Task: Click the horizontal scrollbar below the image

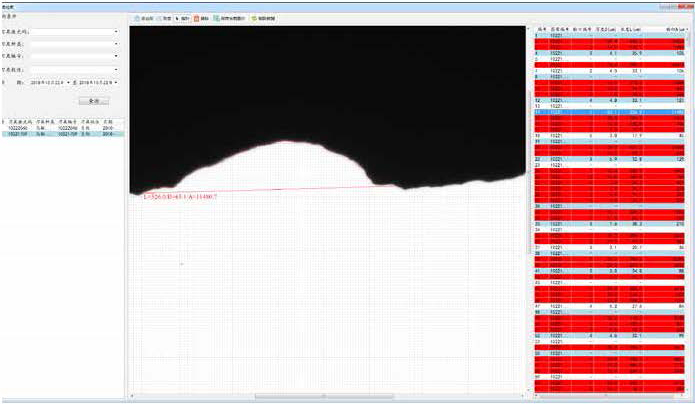Action: 300,397
